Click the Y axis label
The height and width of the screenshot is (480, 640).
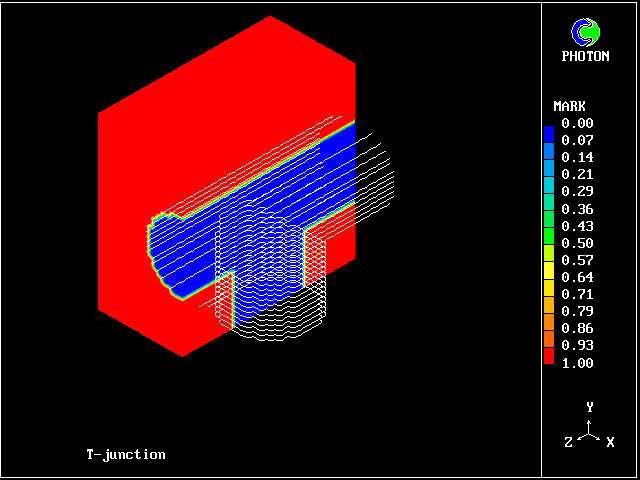pos(590,407)
